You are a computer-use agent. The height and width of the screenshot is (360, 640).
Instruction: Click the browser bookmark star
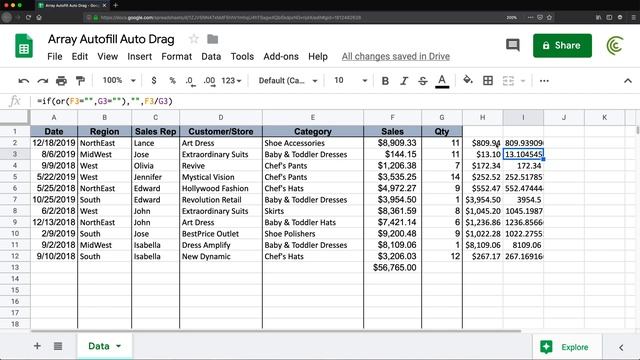pyautogui.click(x=549, y=18)
